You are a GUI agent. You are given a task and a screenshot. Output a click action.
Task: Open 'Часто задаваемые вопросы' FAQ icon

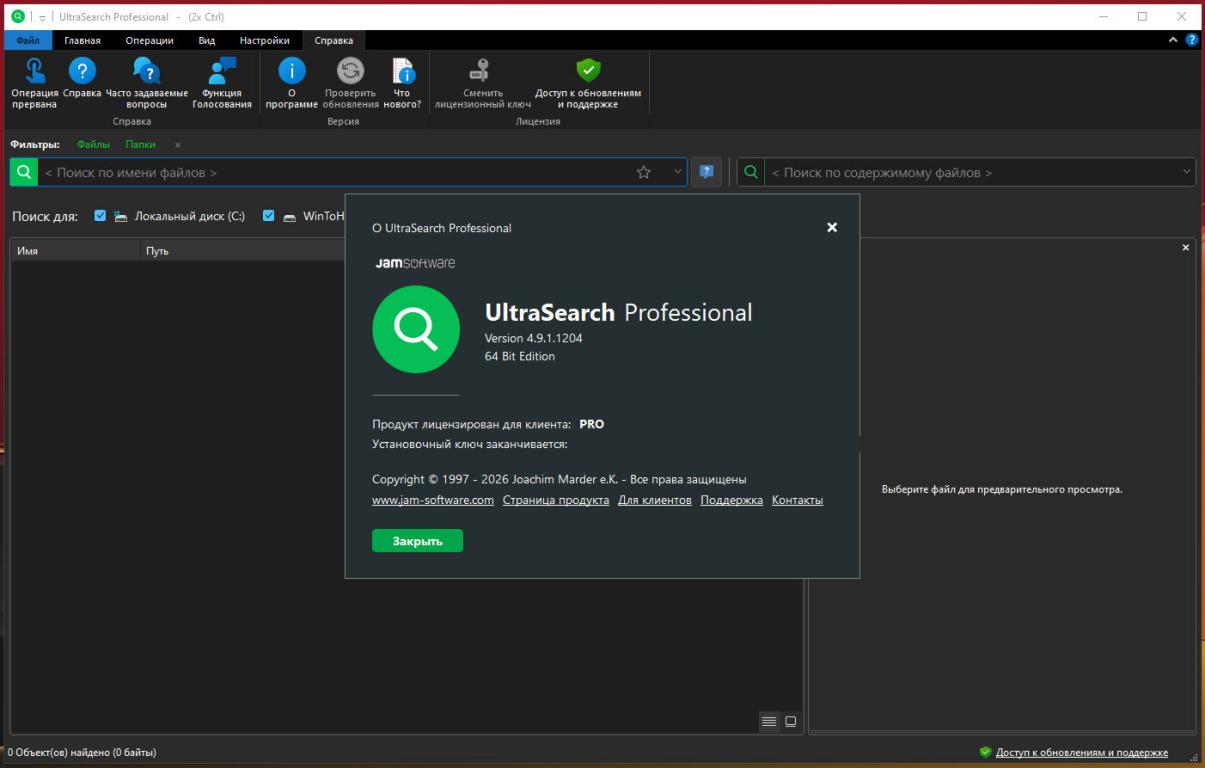coord(147,71)
